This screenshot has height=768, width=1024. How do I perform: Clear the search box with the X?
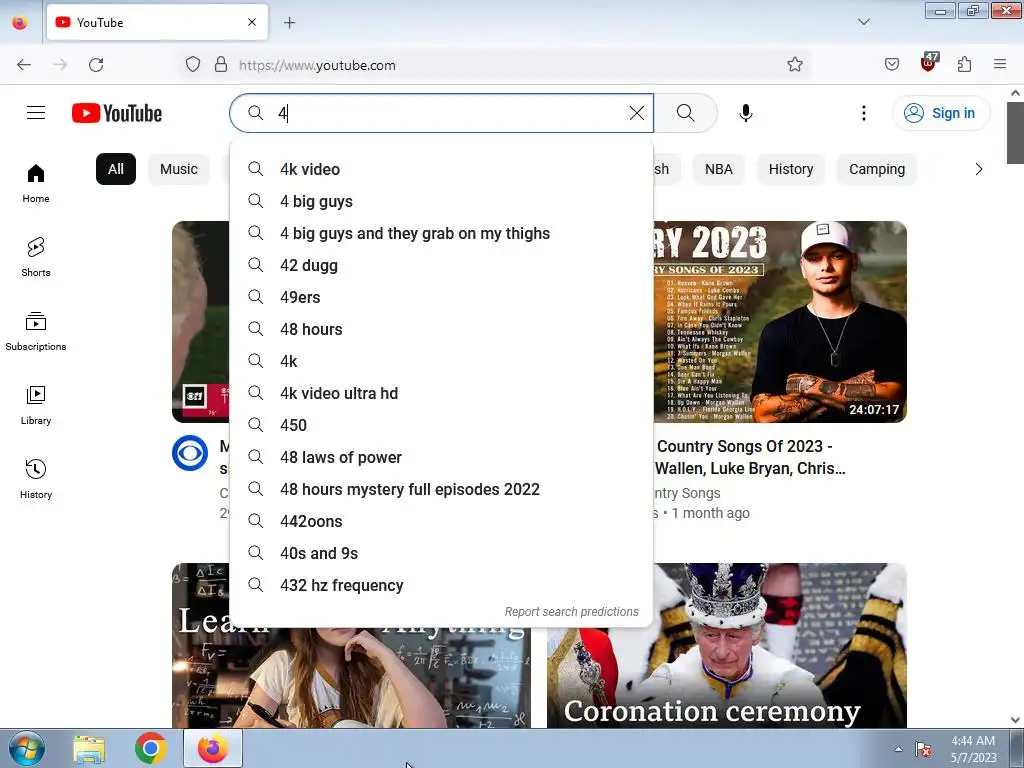[x=637, y=113]
